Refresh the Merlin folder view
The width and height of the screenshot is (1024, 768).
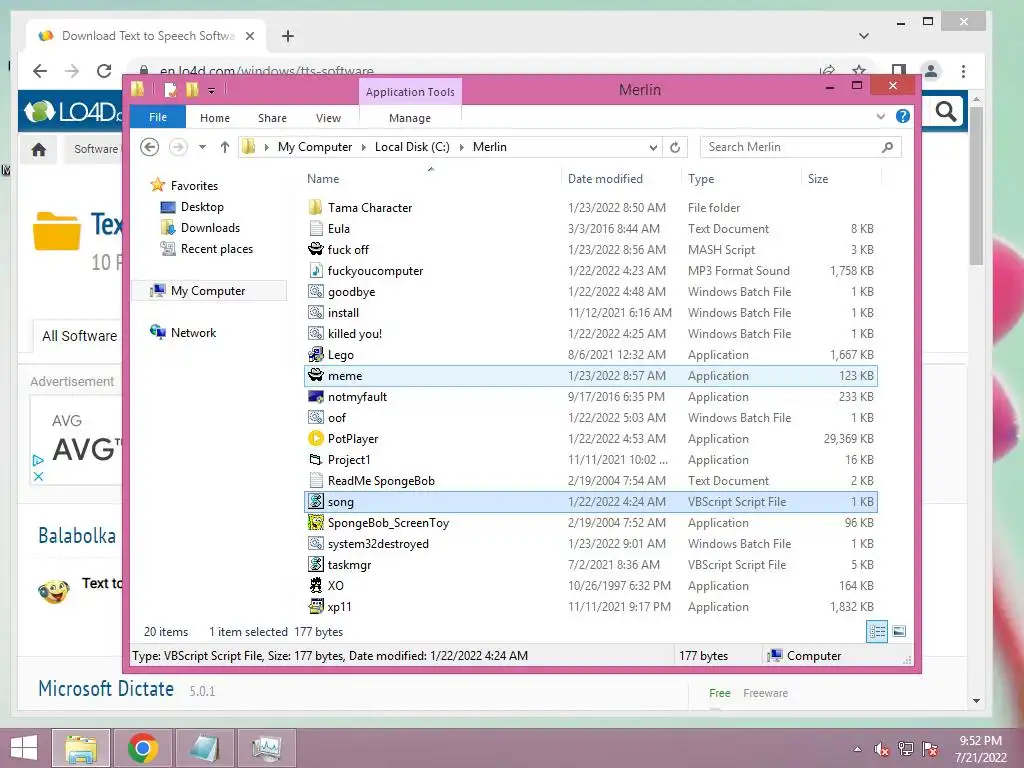675,147
